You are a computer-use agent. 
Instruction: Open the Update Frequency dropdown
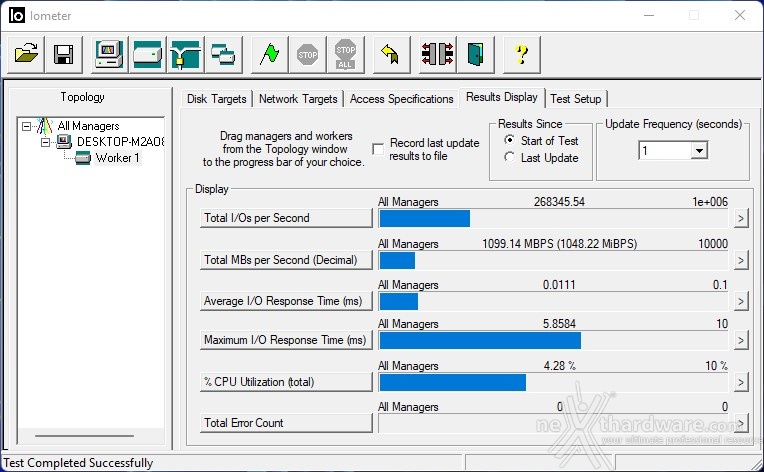click(x=699, y=151)
